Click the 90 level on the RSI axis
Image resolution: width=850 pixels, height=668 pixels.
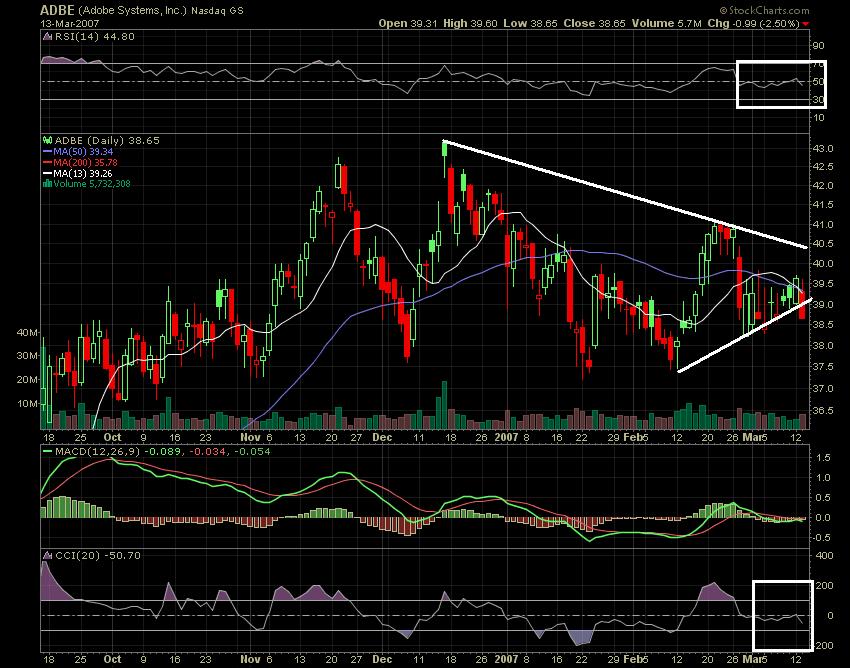[818, 46]
